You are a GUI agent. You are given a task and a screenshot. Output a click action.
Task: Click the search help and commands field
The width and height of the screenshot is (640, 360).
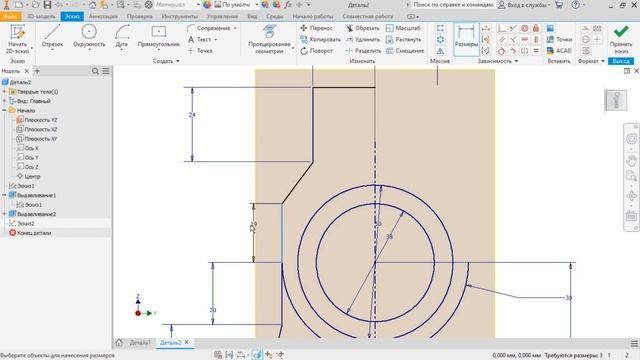click(453, 5)
